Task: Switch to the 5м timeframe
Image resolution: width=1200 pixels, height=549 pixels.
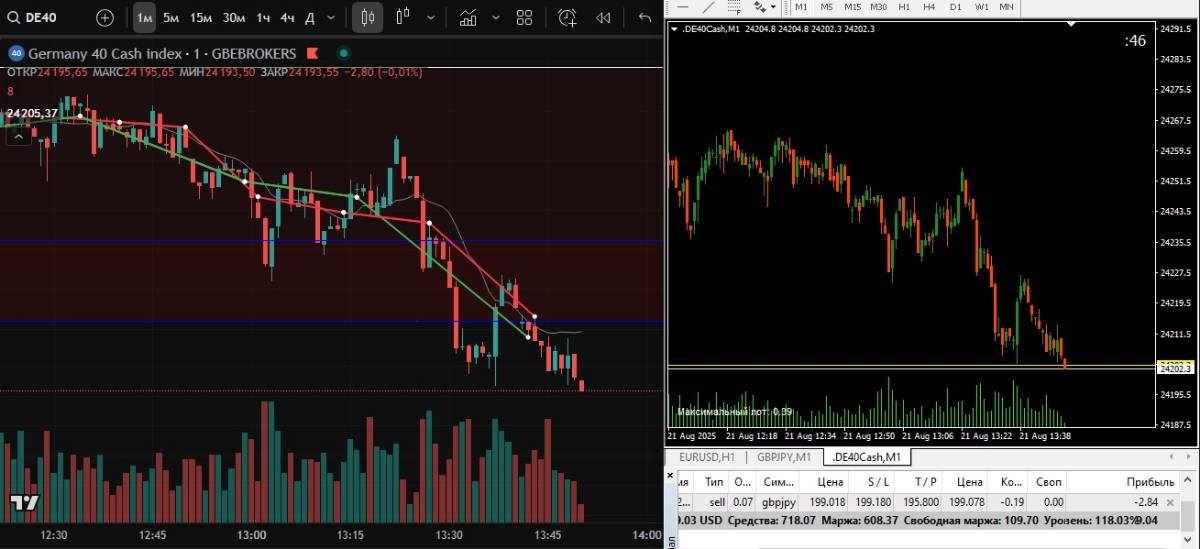Action: pos(171,17)
